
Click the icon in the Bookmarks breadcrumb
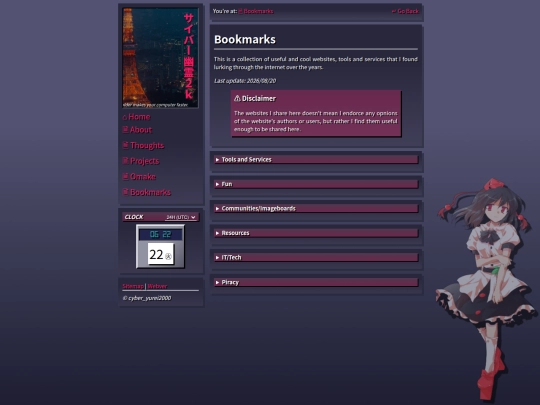[240, 11]
